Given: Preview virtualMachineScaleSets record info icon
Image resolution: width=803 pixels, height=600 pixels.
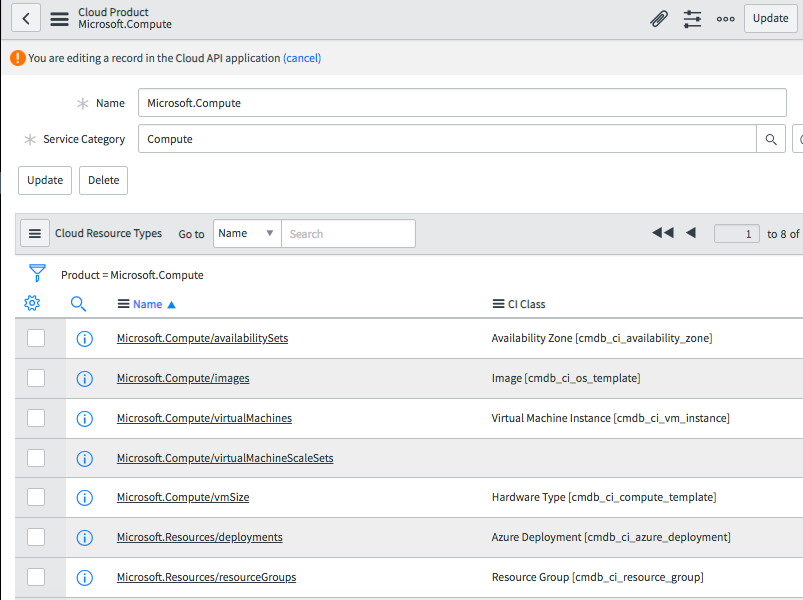Looking at the screenshot, I should click(84, 459).
